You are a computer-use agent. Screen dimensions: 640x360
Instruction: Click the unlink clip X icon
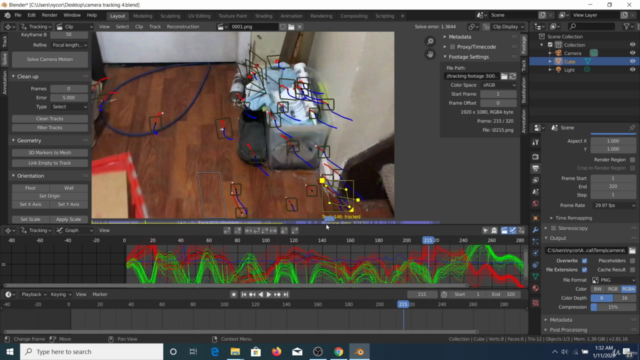point(300,27)
